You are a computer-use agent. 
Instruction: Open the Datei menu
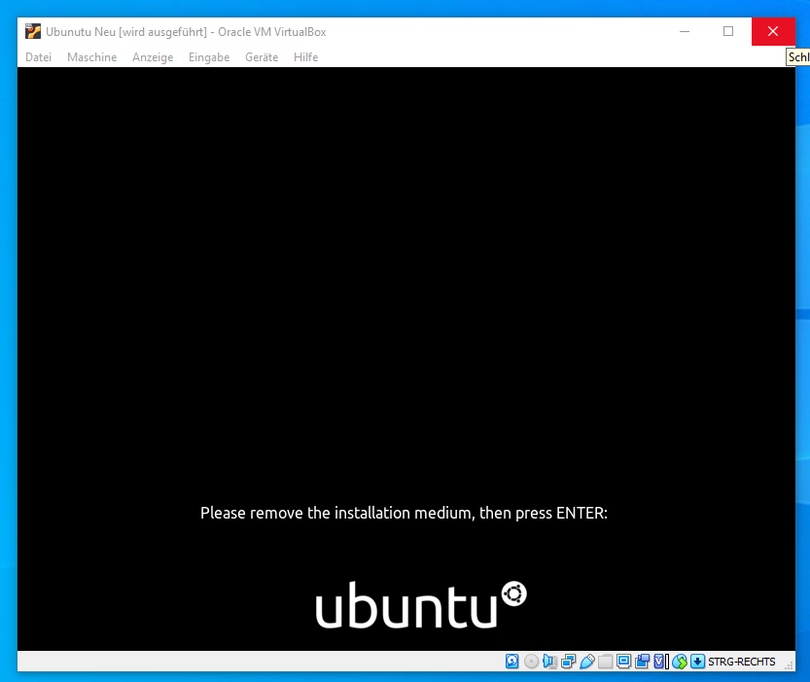tap(38, 57)
